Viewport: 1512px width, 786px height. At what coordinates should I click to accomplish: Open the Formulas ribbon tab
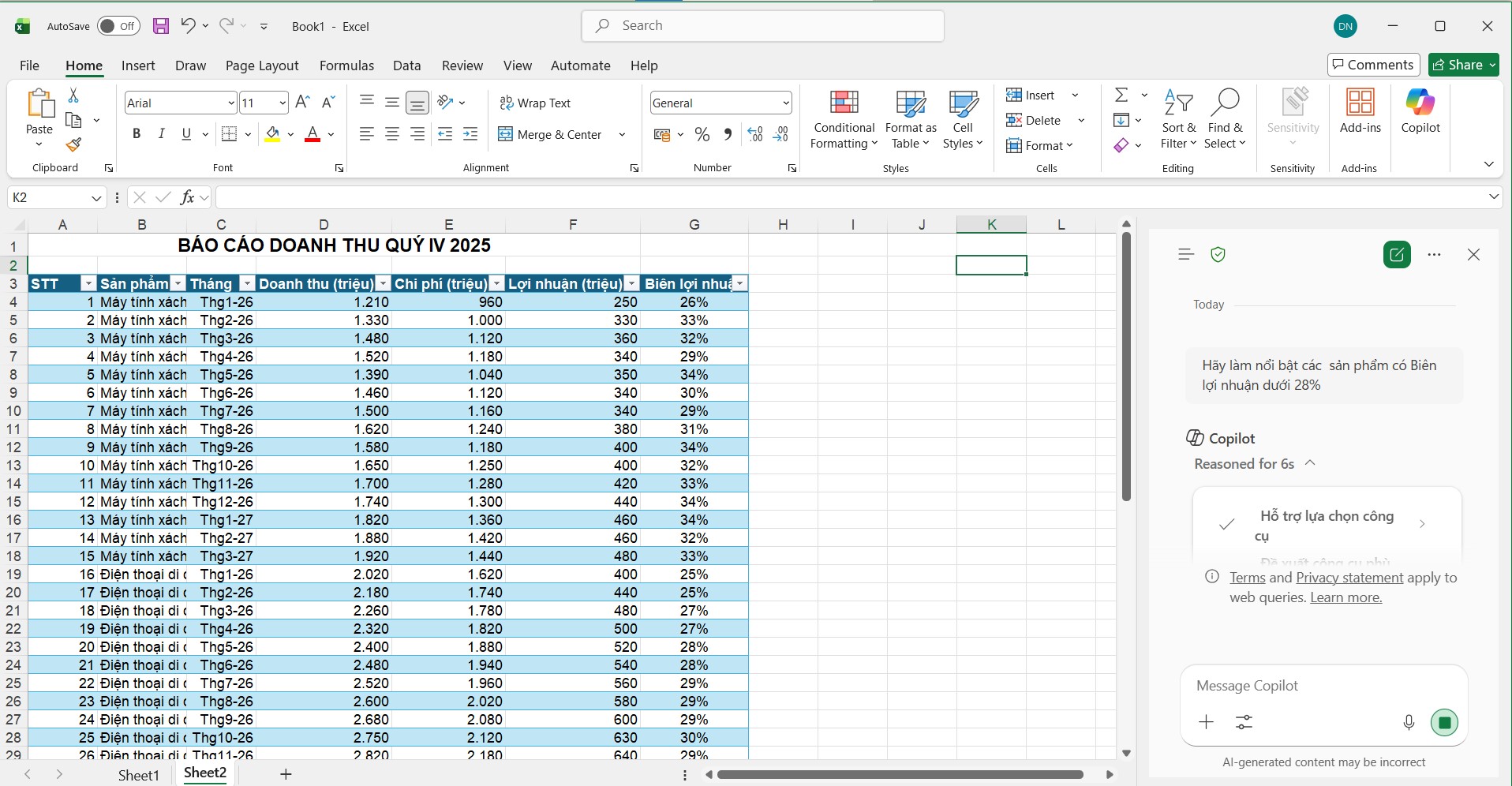[346, 65]
